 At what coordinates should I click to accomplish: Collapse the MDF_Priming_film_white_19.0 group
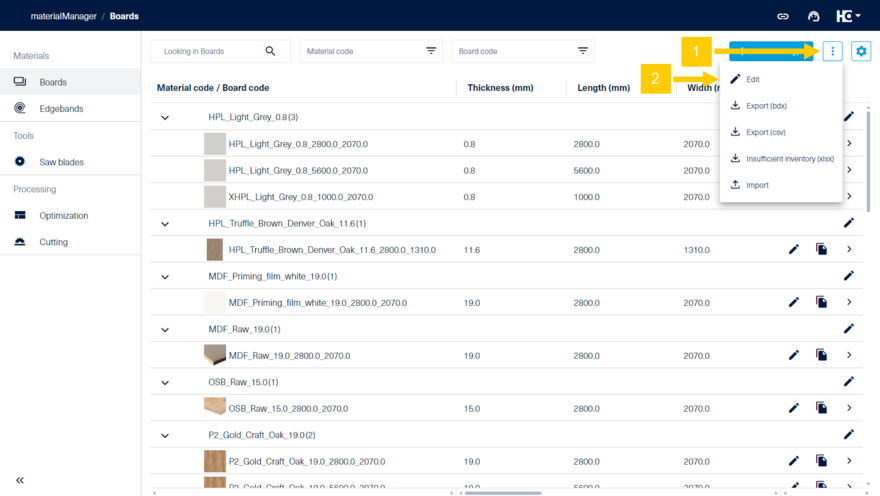[165, 277]
